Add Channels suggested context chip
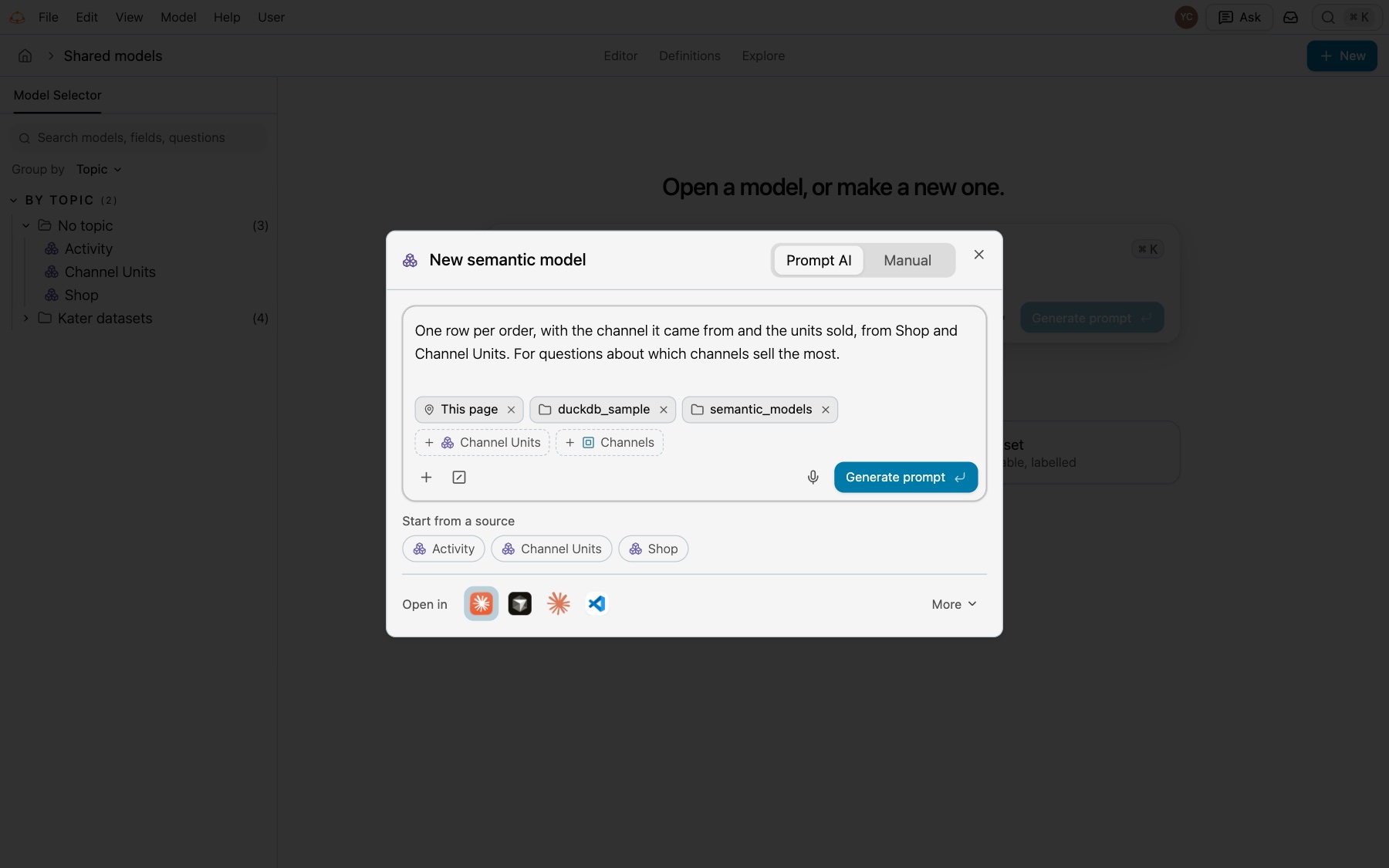Viewport: 1389px width, 868px height. (x=610, y=442)
